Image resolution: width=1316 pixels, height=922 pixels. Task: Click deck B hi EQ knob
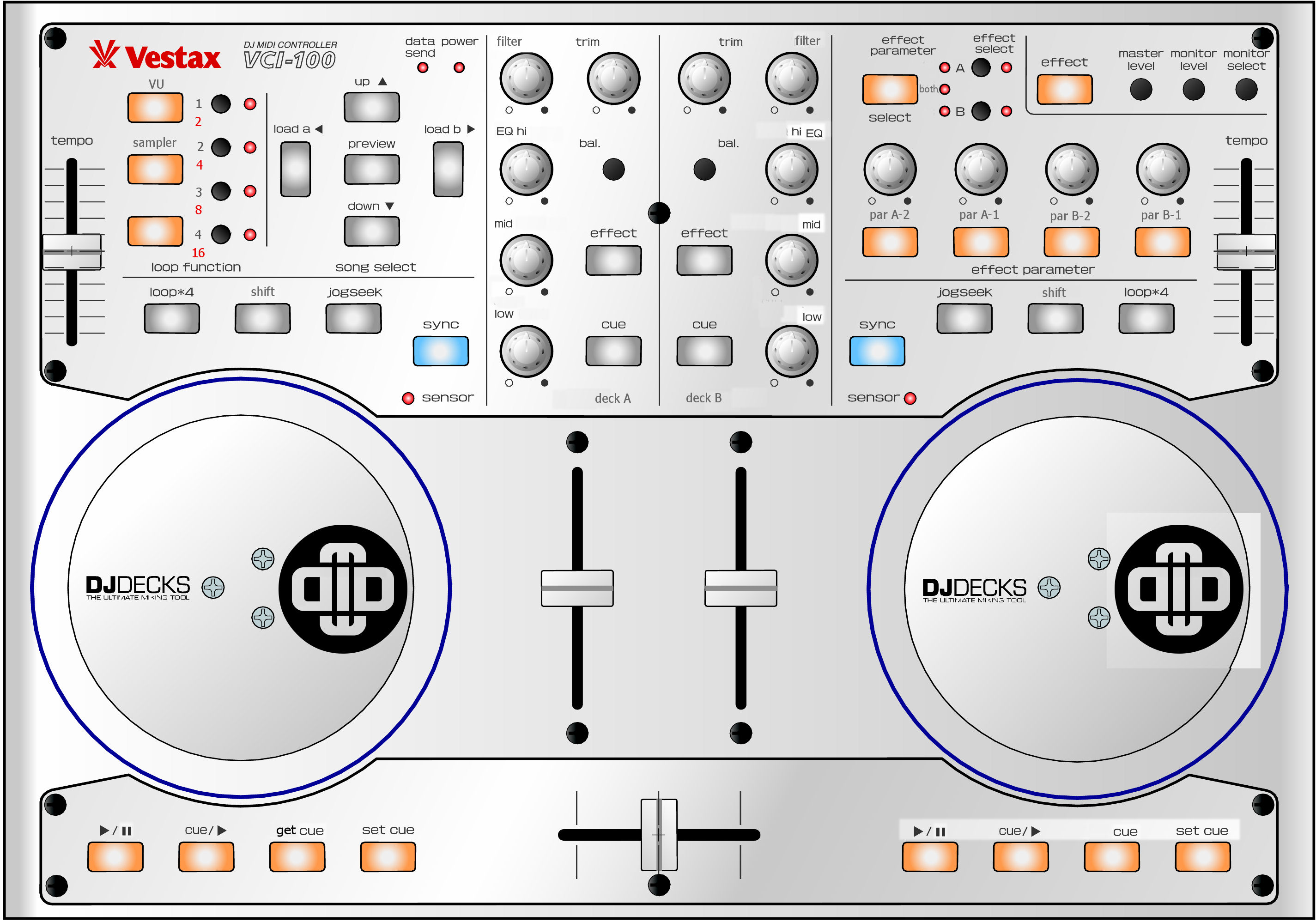pos(792,170)
